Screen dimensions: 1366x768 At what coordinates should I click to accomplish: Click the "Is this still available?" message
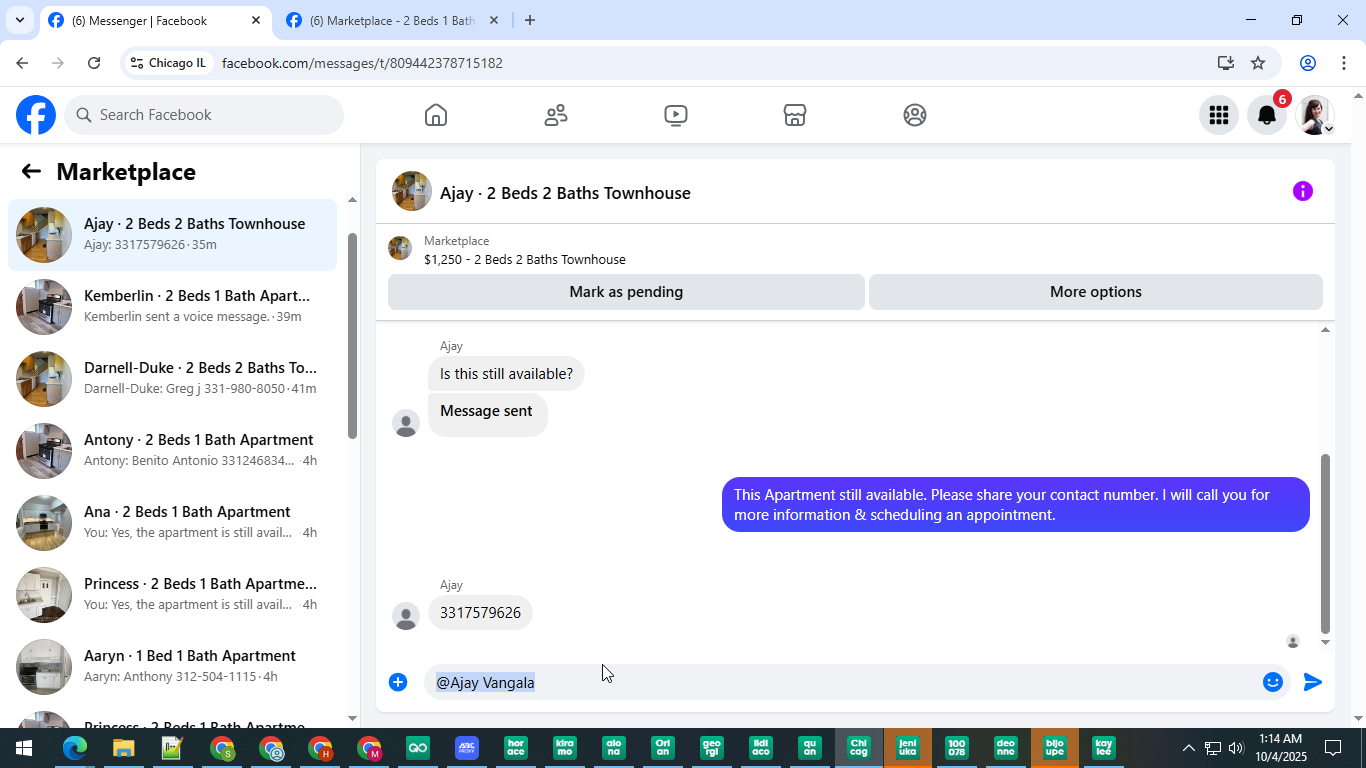point(506,374)
